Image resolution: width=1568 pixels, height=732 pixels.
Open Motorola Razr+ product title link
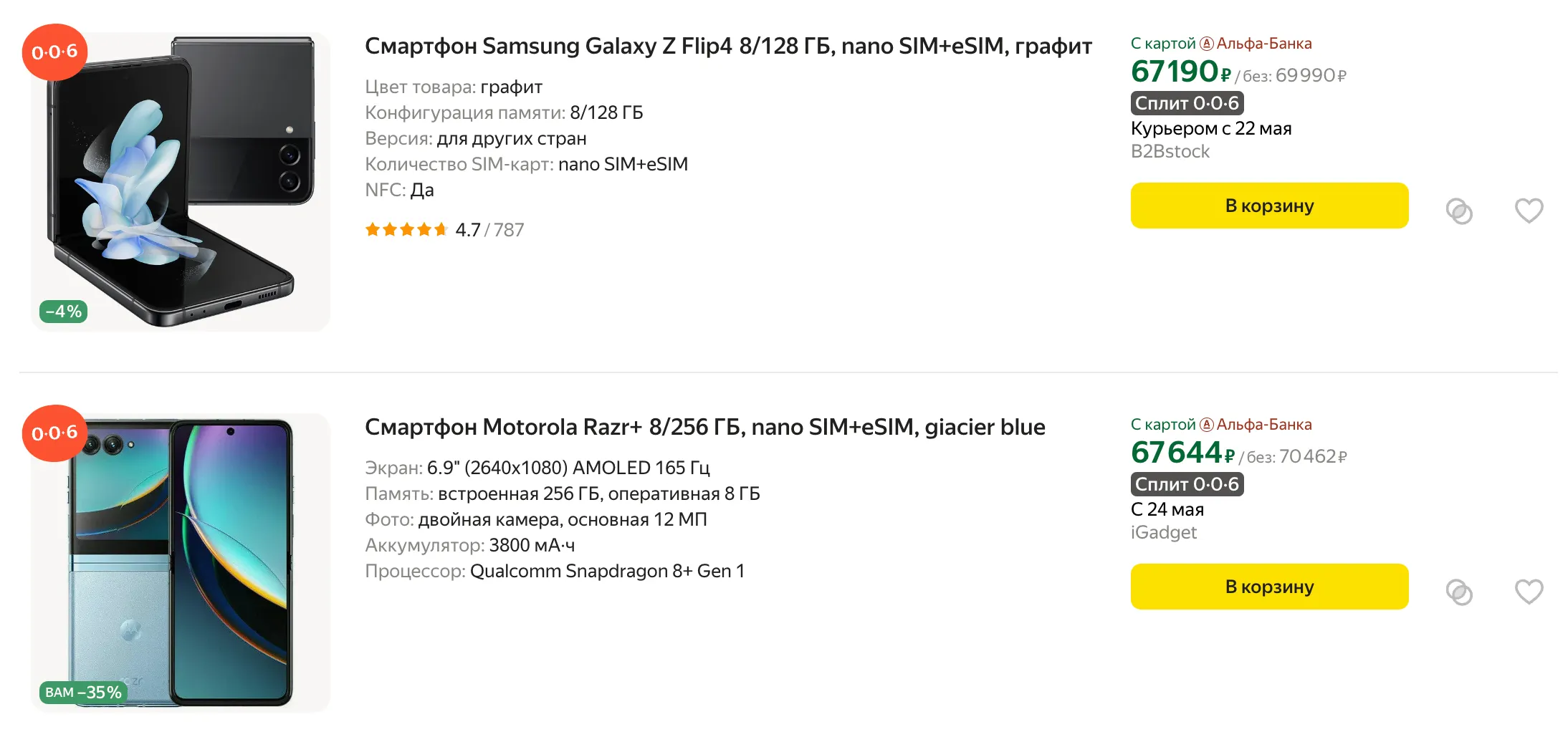[704, 428]
